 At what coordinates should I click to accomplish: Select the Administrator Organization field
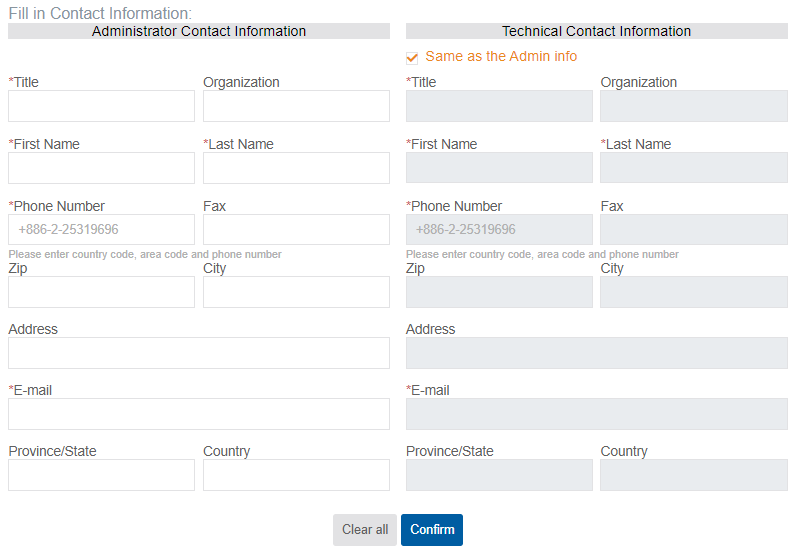point(296,106)
